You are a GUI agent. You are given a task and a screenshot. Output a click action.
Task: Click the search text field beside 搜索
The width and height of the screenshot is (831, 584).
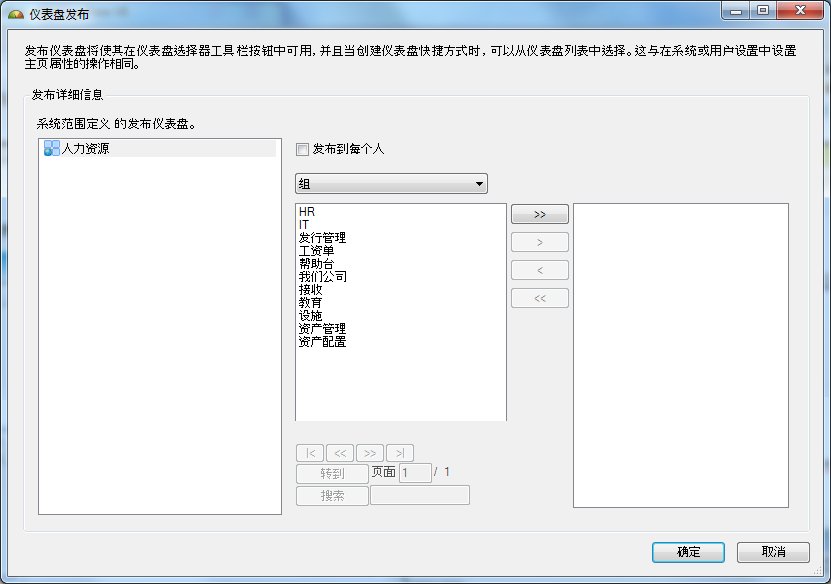point(420,495)
